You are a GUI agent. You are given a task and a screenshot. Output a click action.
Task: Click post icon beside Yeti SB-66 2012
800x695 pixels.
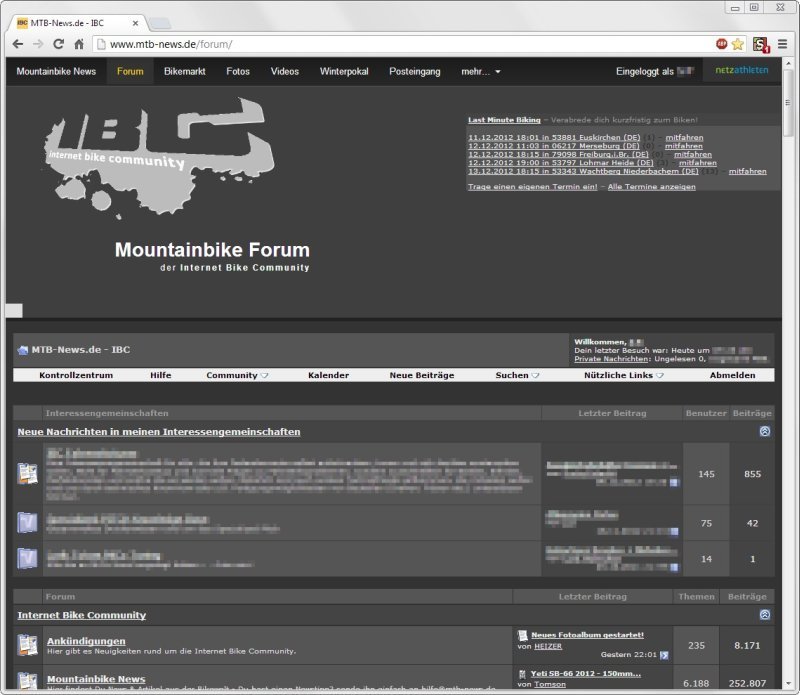pos(522,674)
